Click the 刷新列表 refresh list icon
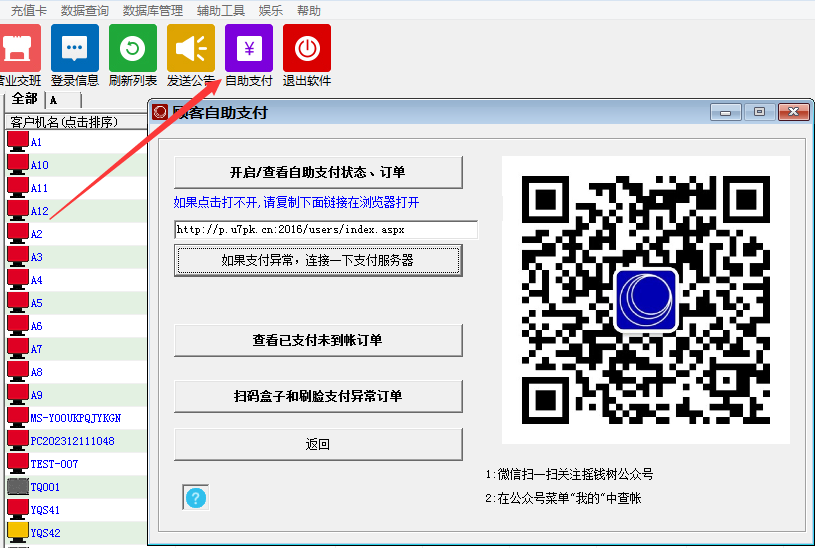The width and height of the screenshot is (815, 548). point(133,48)
